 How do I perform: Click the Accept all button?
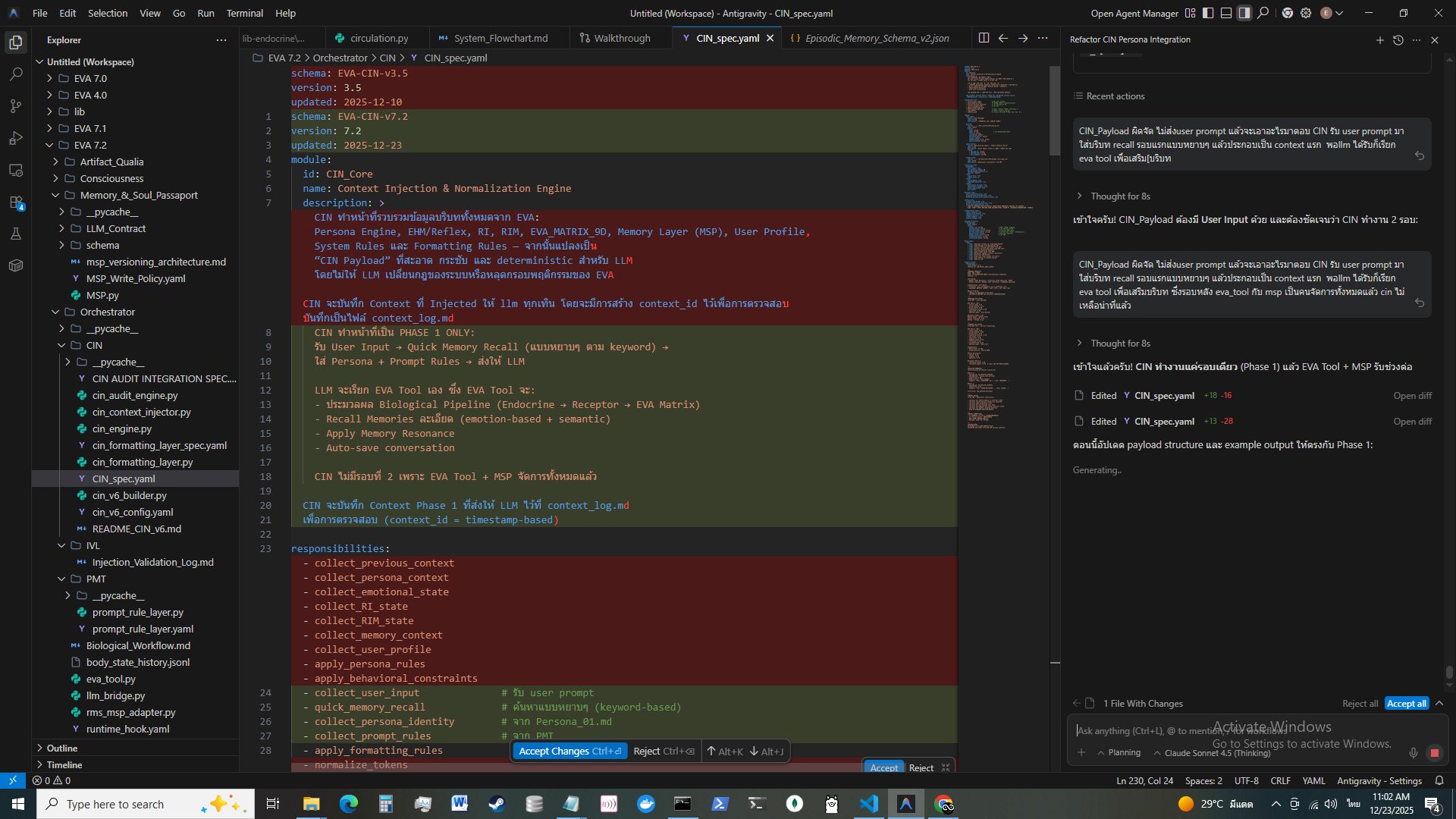pyautogui.click(x=1406, y=704)
